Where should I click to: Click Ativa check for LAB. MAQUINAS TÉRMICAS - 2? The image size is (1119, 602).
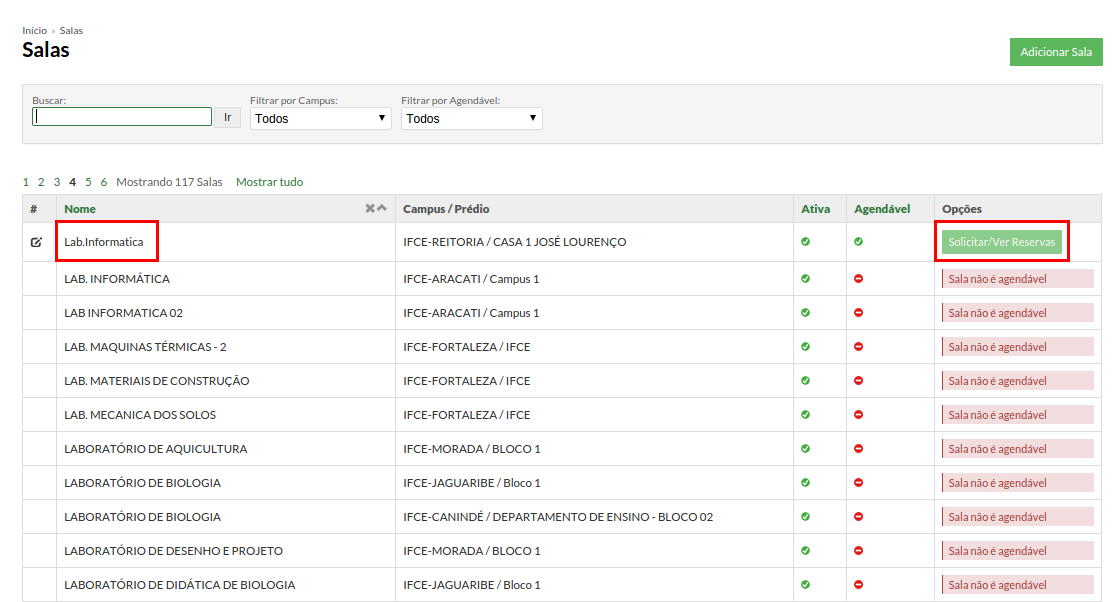tap(806, 347)
